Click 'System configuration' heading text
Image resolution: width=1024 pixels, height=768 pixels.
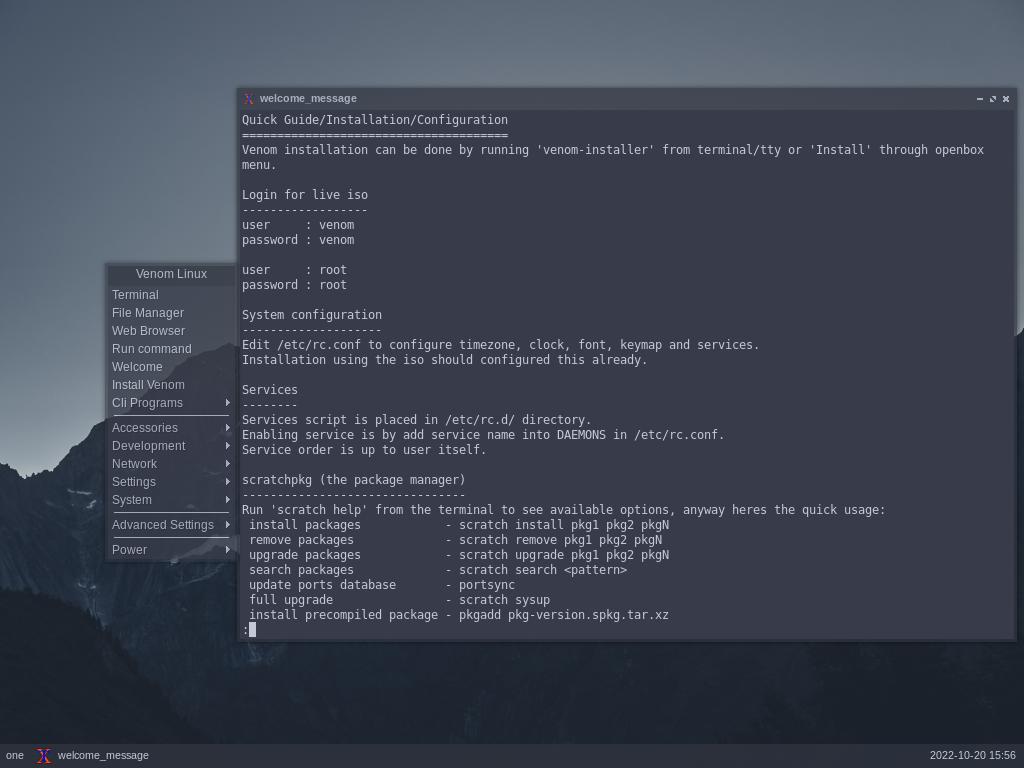(312, 315)
